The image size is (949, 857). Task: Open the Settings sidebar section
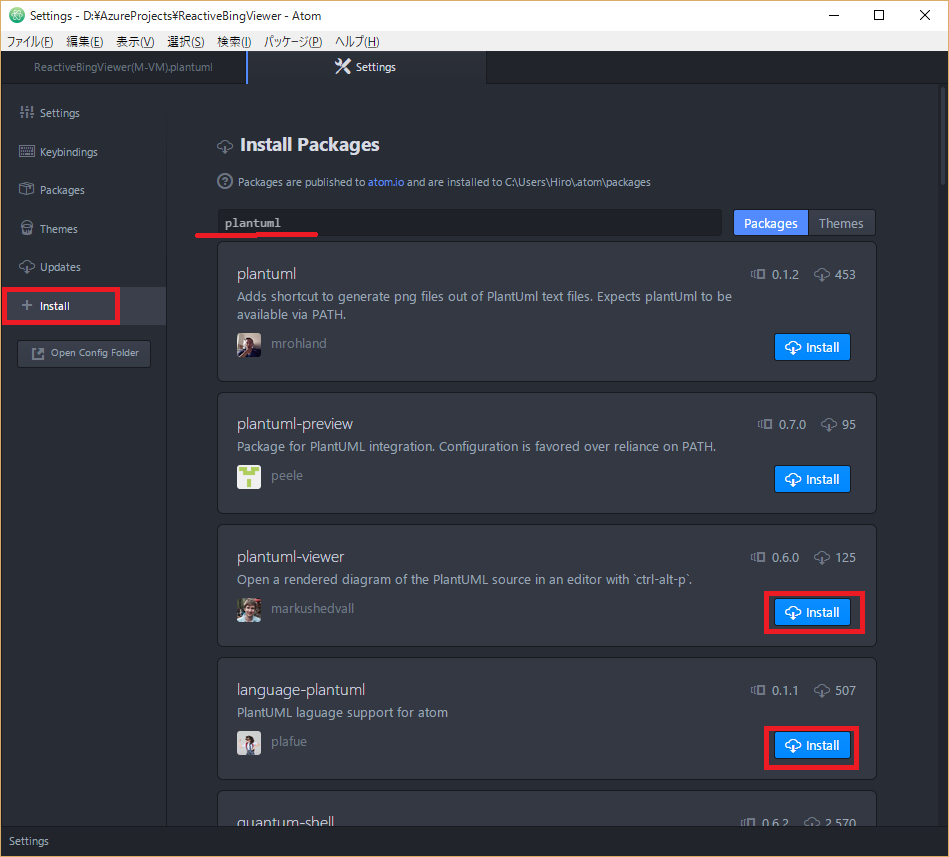tap(84, 113)
